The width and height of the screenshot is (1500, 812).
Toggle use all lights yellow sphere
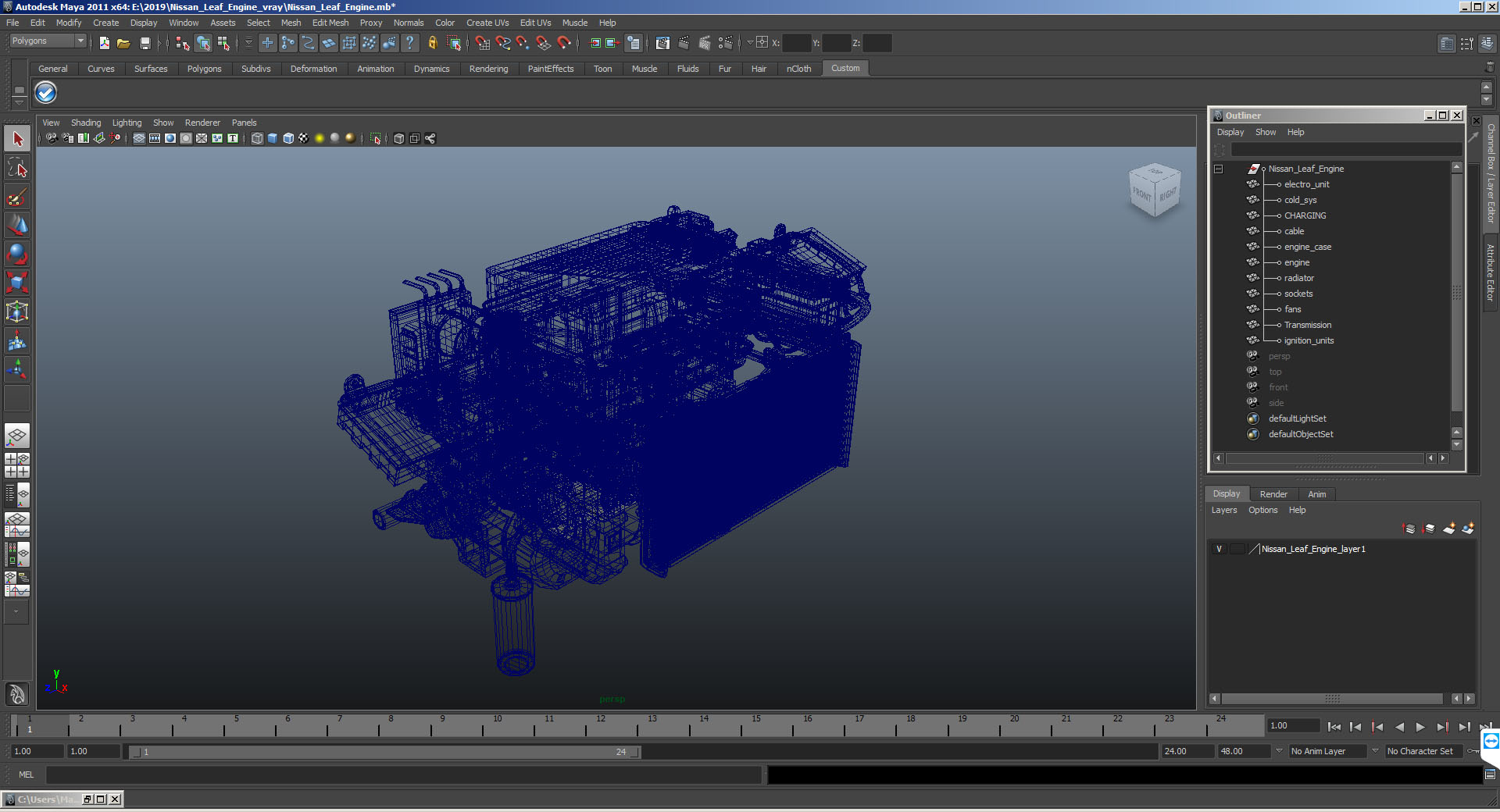coord(320,138)
